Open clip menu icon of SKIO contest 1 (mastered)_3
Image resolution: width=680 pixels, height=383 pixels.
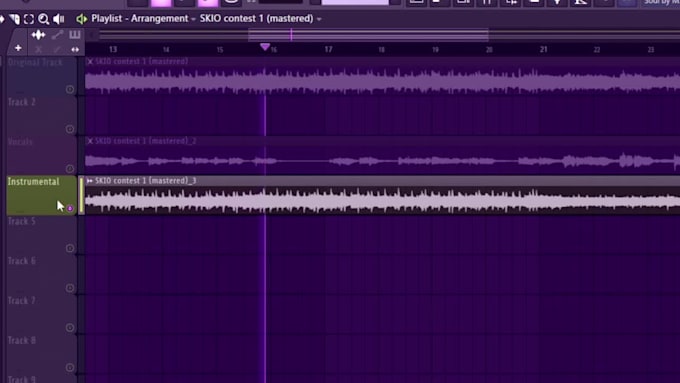[90, 180]
